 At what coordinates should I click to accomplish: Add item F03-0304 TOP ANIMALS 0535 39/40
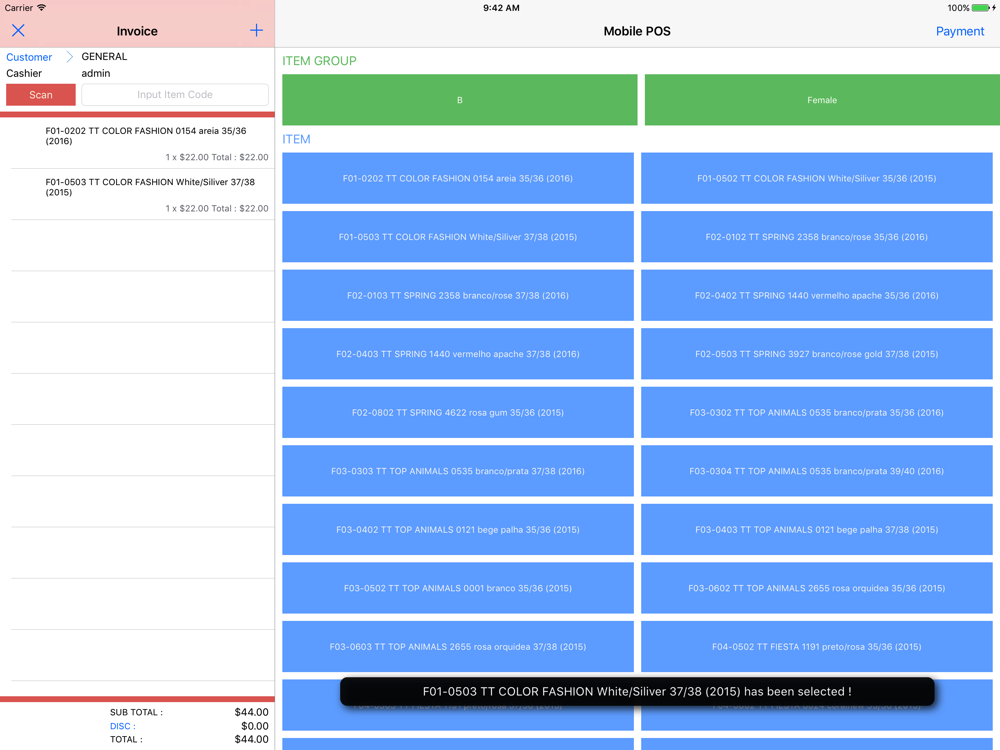(817, 471)
